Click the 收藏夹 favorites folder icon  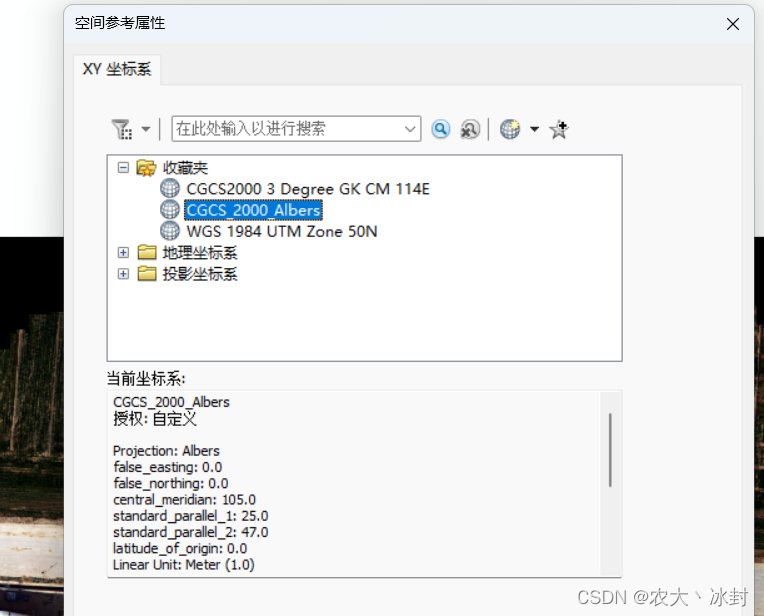pos(146,168)
